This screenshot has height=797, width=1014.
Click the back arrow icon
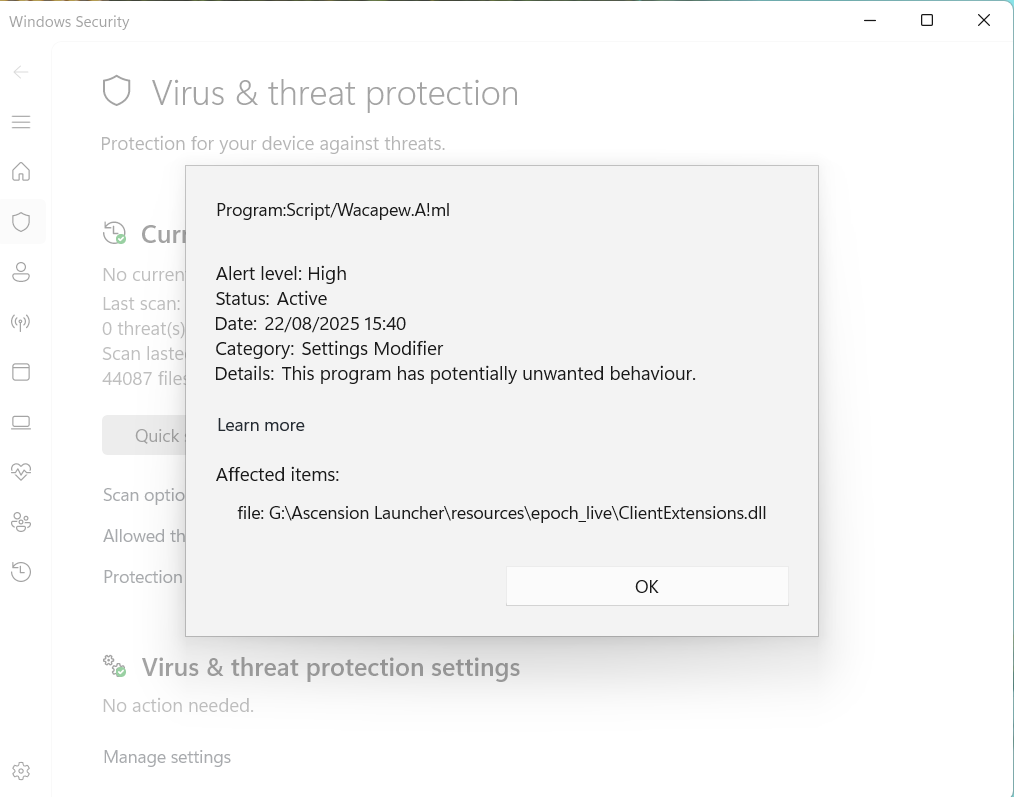tap(21, 72)
